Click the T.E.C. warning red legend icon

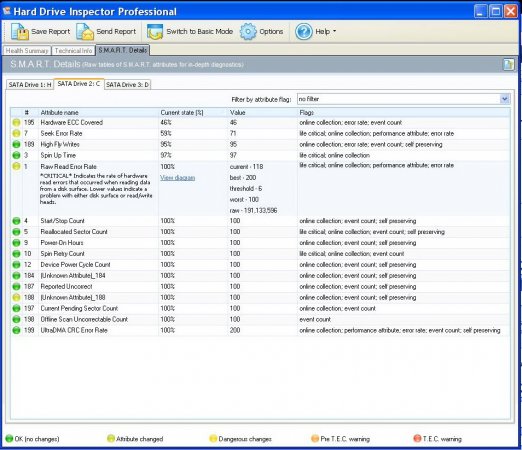pyautogui.click(x=417, y=438)
